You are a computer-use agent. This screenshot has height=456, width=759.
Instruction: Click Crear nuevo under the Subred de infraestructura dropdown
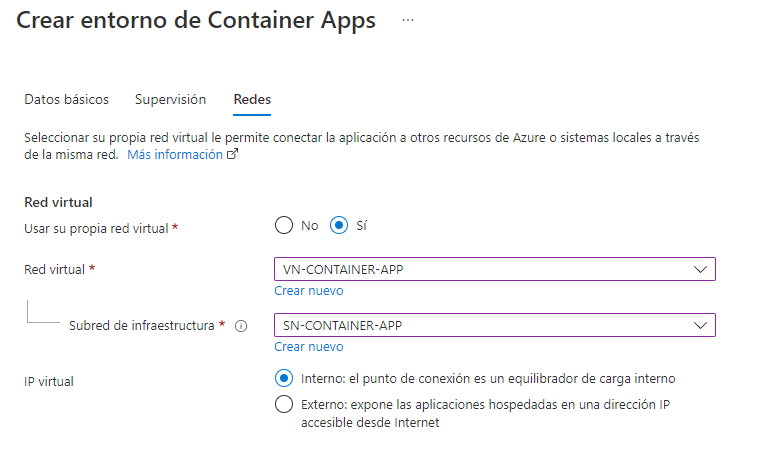309,347
